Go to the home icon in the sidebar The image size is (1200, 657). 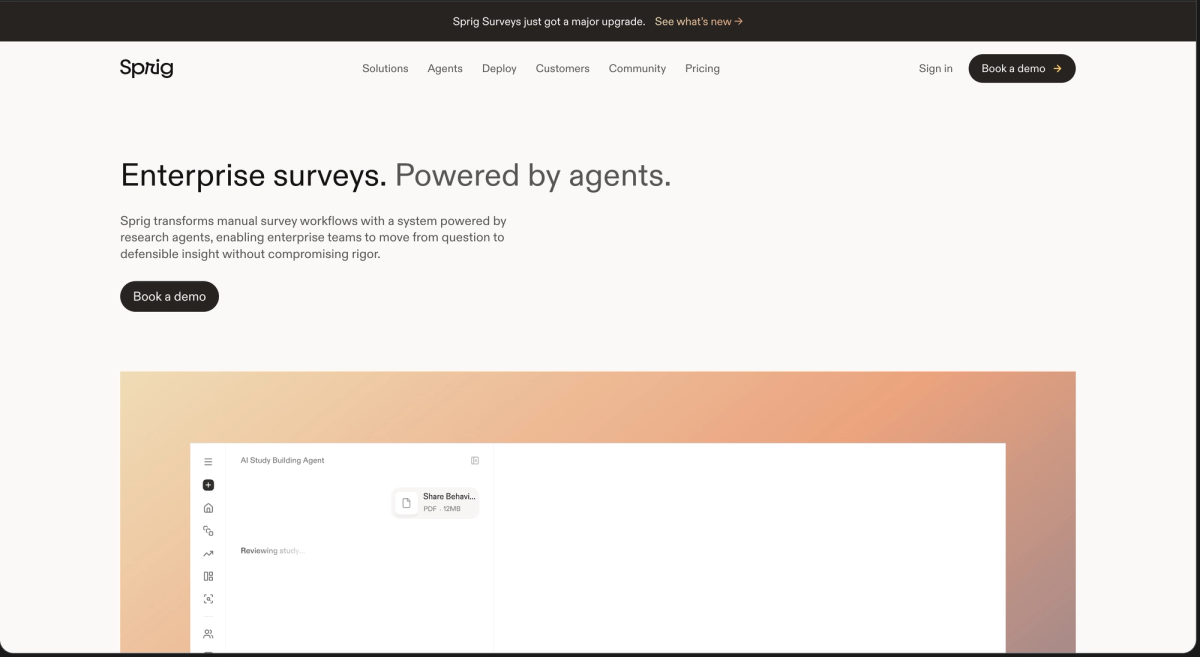coord(208,508)
